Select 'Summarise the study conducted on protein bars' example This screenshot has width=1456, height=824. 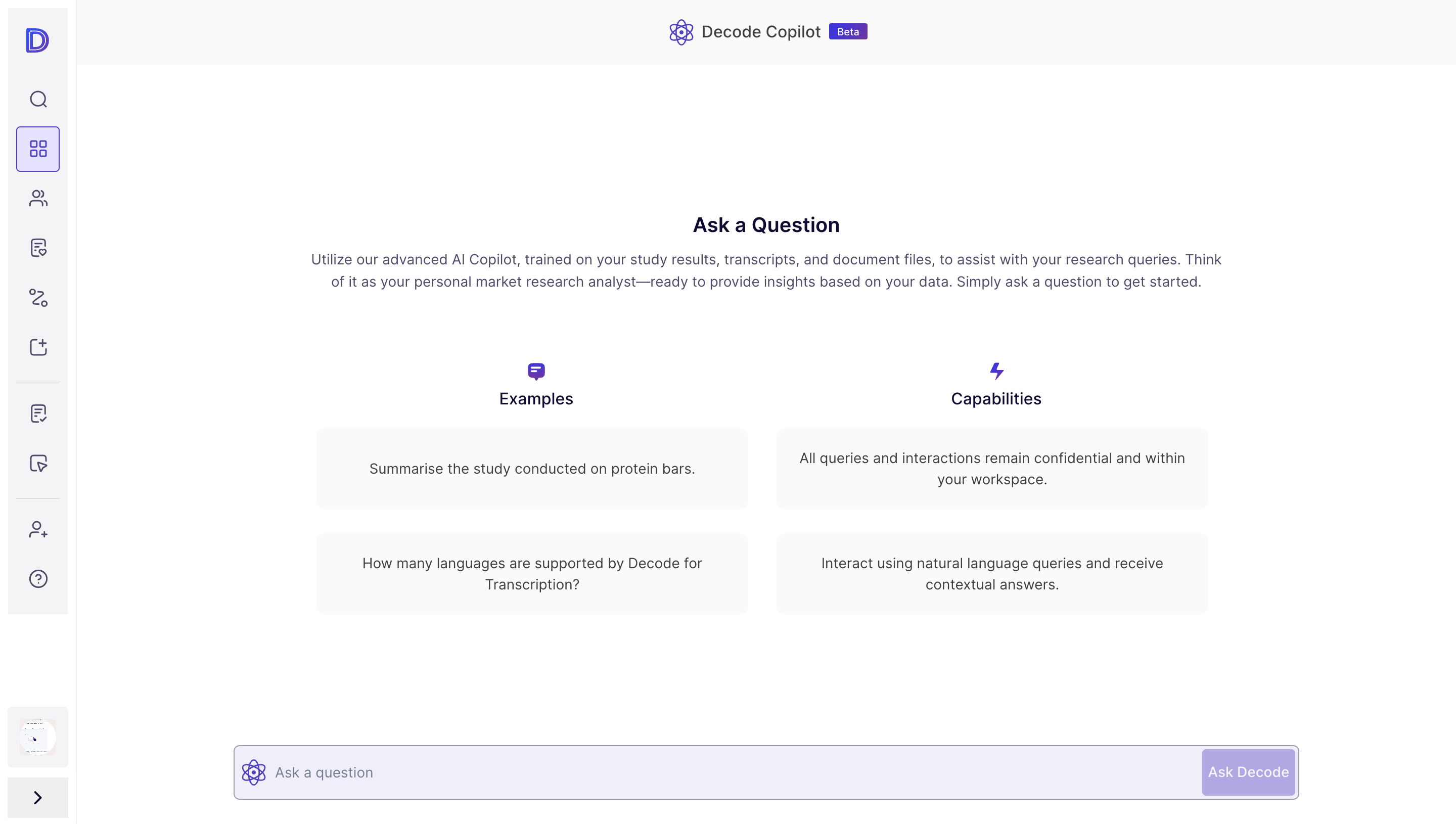[532, 469]
